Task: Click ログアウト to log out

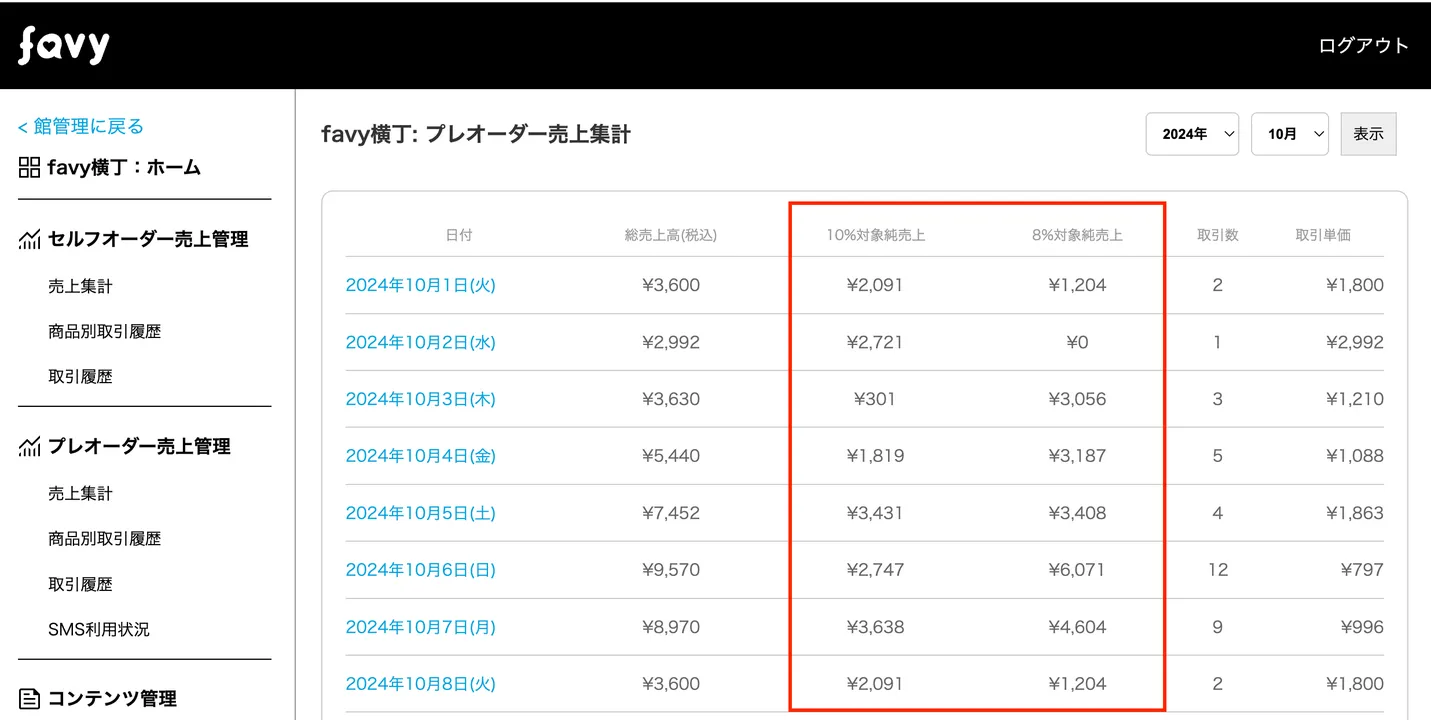Action: [x=1364, y=45]
